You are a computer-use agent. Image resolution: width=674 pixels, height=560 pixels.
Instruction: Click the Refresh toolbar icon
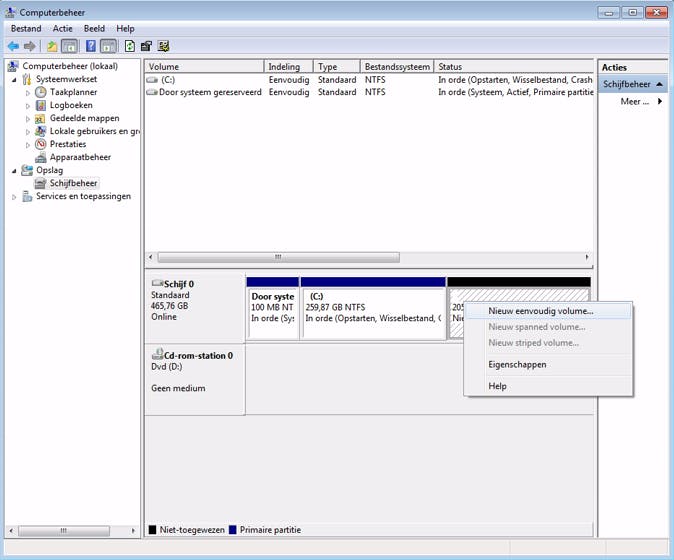[130, 46]
